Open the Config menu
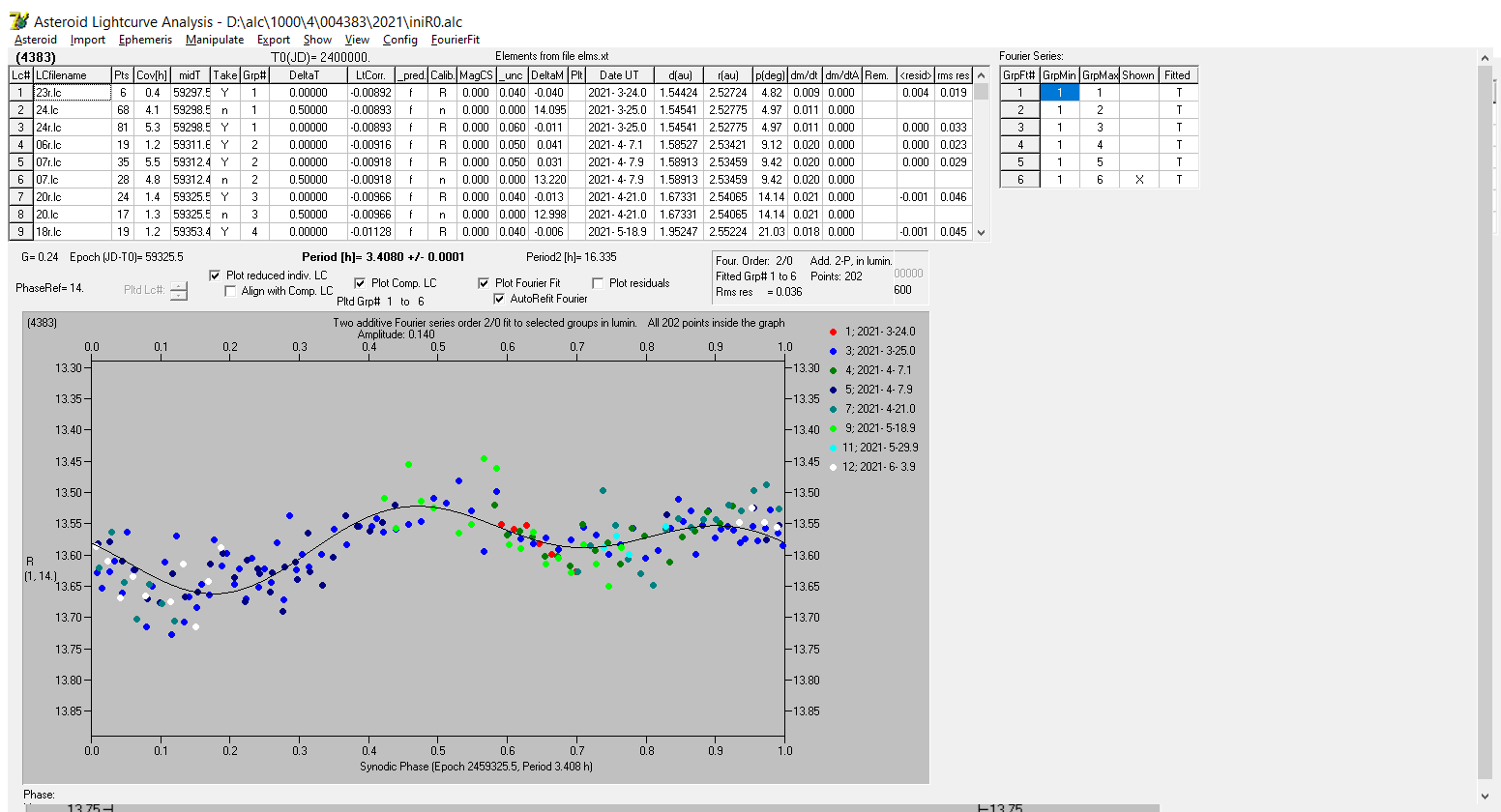Image resolution: width=1501 pixels, height=812 pixels. pyautogui.click(x=399, y=40)
